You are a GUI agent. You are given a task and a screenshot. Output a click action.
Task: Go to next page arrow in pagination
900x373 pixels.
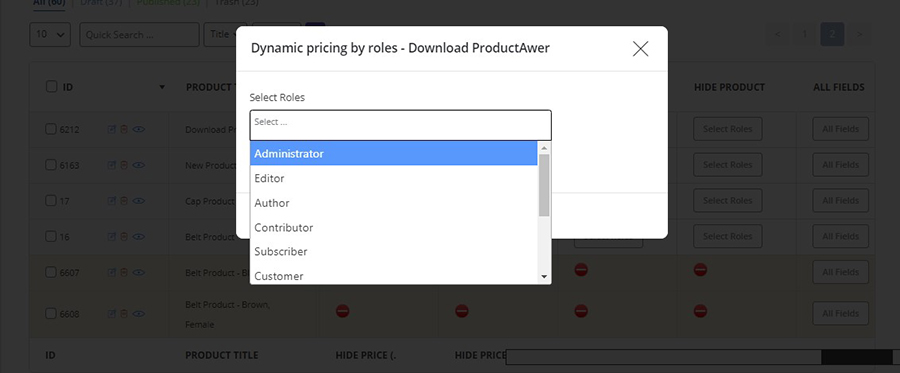click(x=859, y=34)
